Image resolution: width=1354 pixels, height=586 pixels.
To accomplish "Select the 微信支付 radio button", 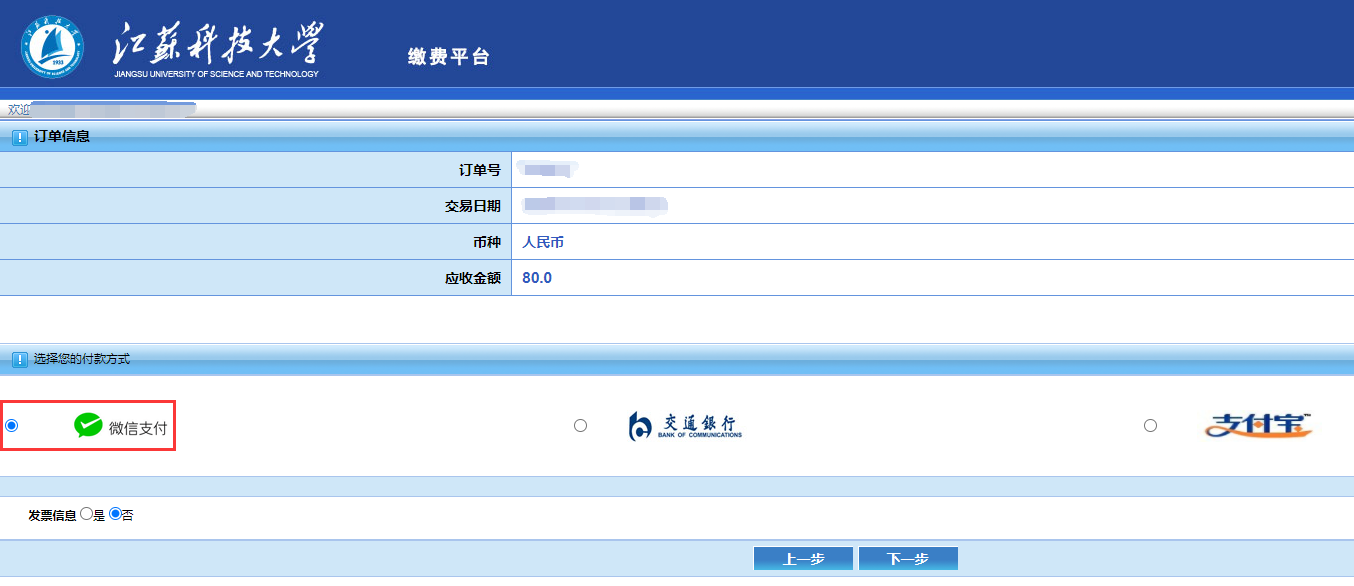I will (12, 426).
